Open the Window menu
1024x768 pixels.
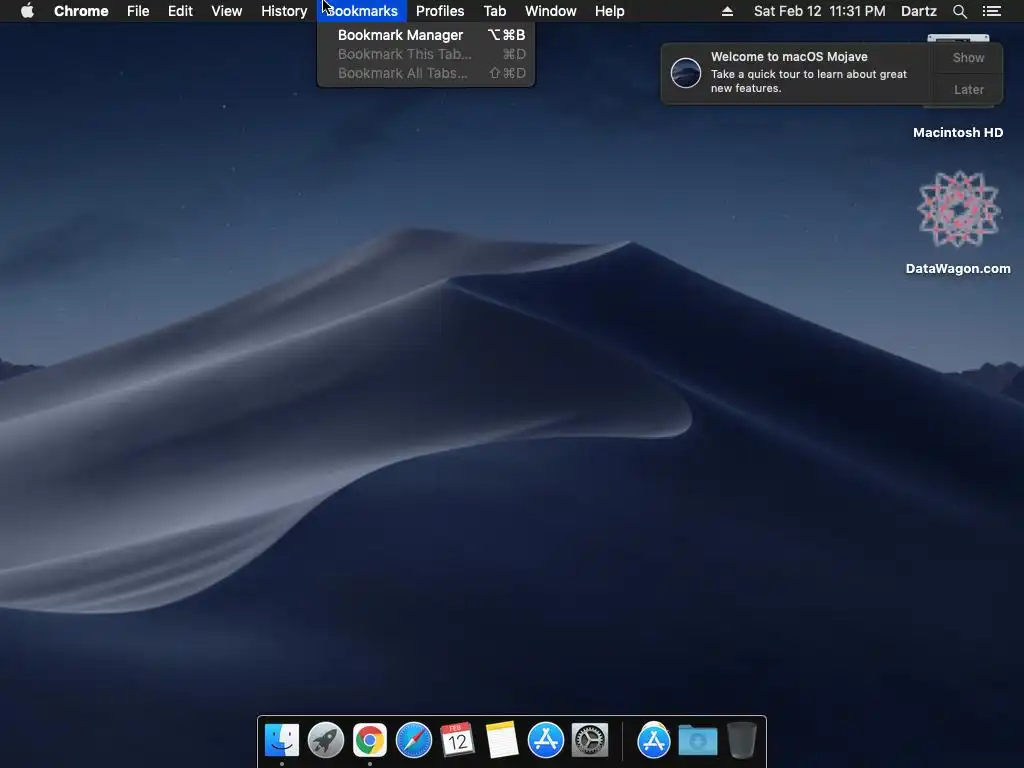coord(551,11)
